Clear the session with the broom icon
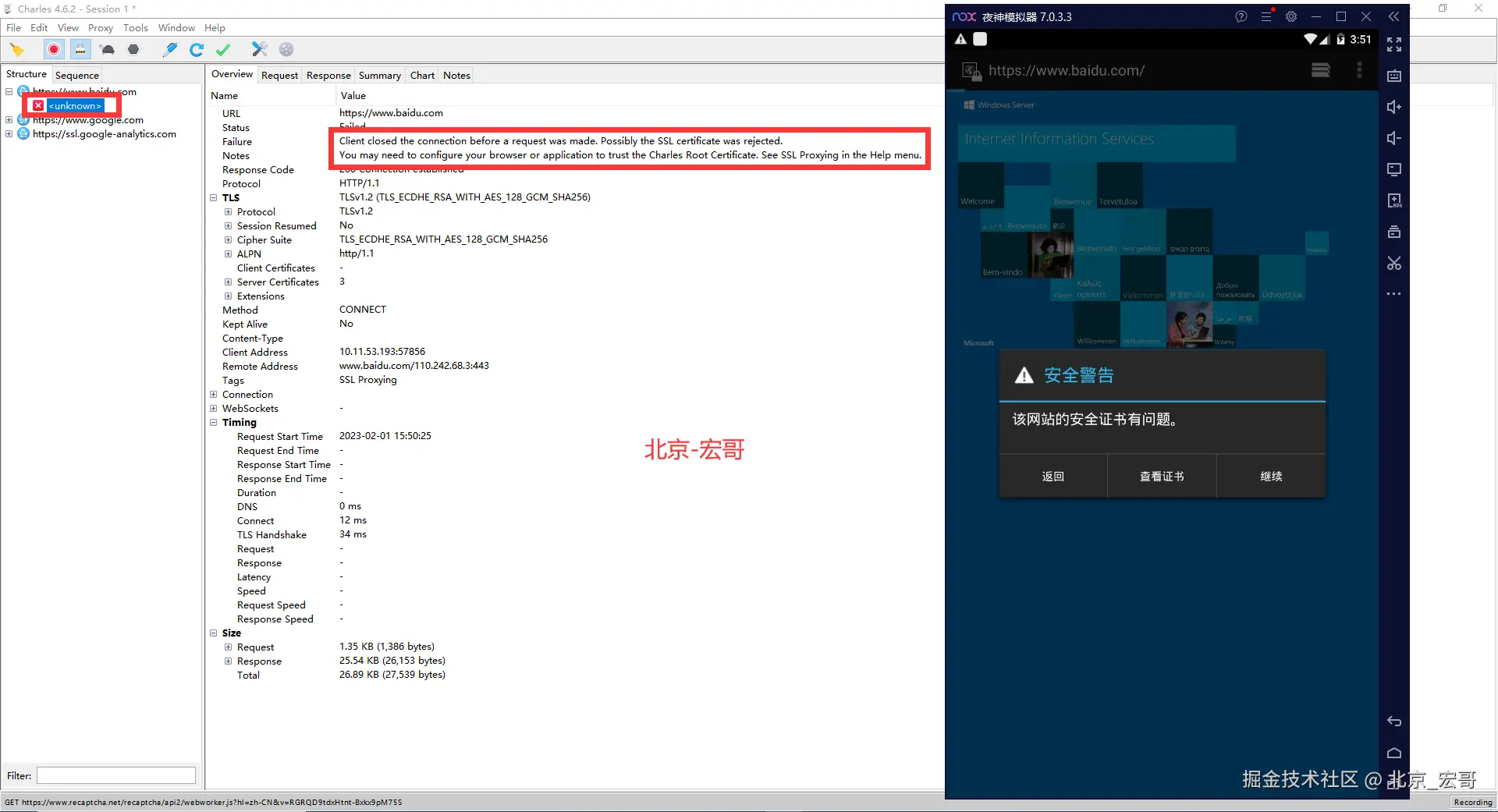The width and height of the screenshot is (1498, 812). 17,50
